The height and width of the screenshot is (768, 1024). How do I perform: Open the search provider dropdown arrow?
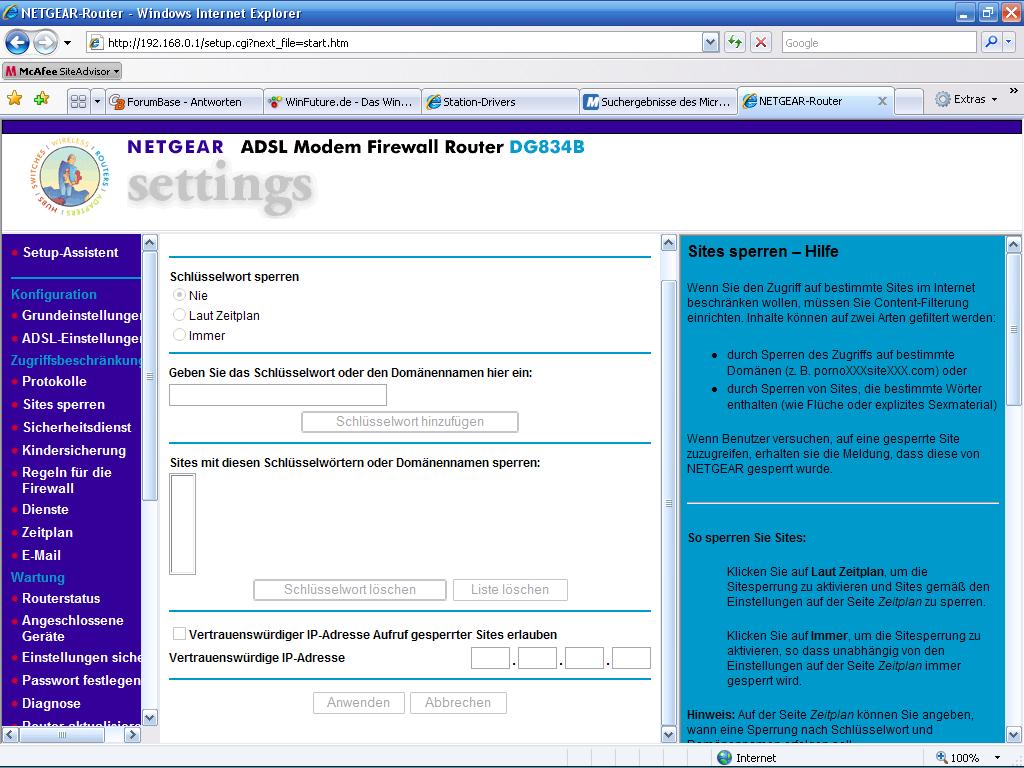click(x=1008, y=42)
